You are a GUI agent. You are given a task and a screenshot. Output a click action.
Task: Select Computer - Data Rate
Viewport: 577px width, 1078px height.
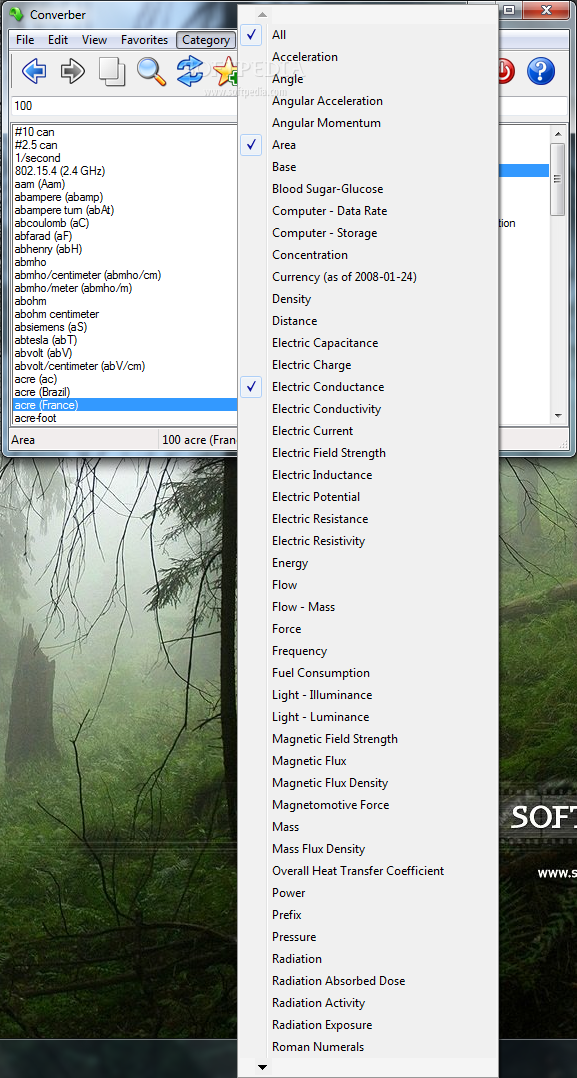pos(368,211)
